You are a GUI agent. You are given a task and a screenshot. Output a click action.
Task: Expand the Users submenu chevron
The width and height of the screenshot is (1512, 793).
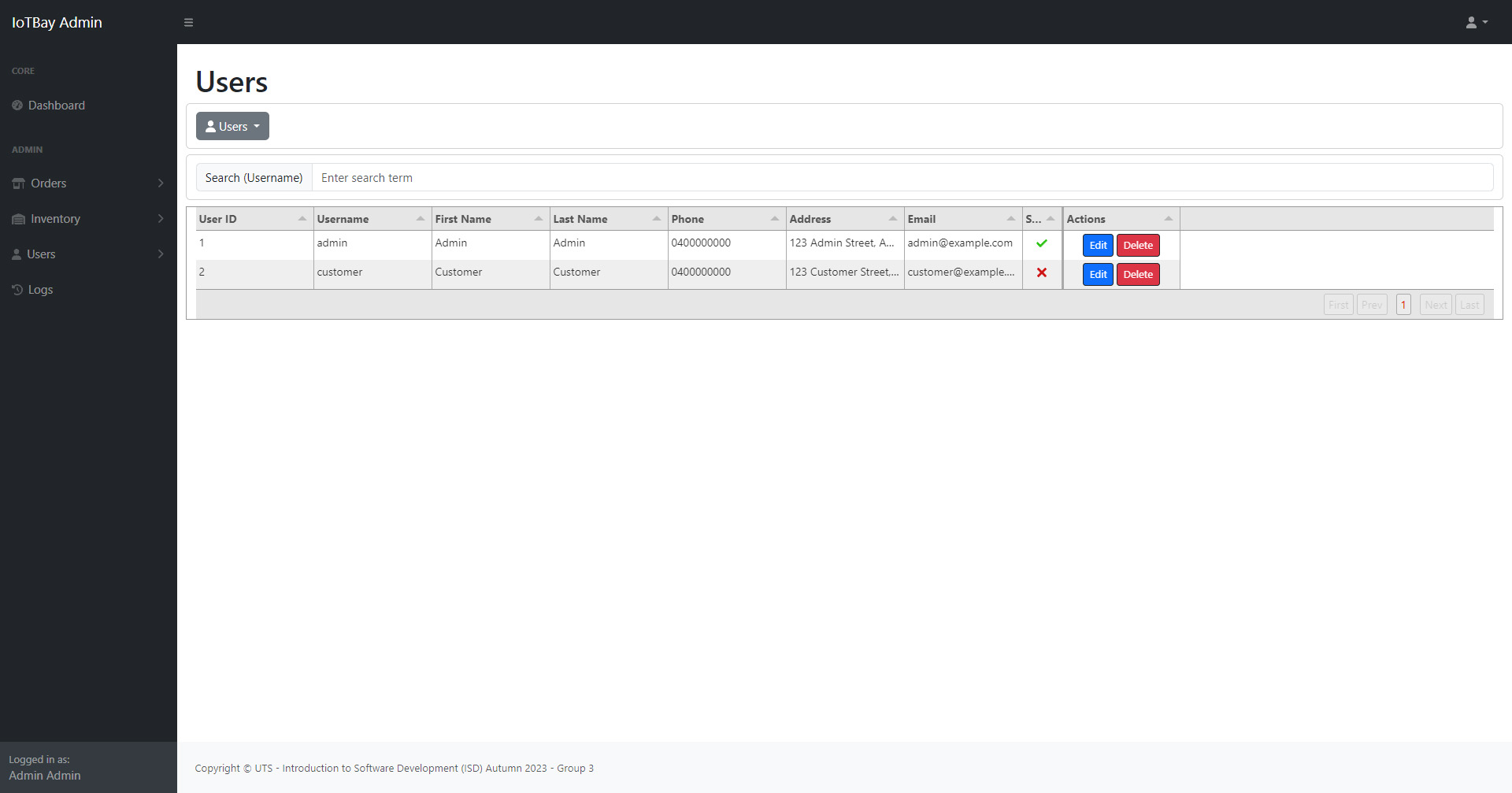click(161, 254)
